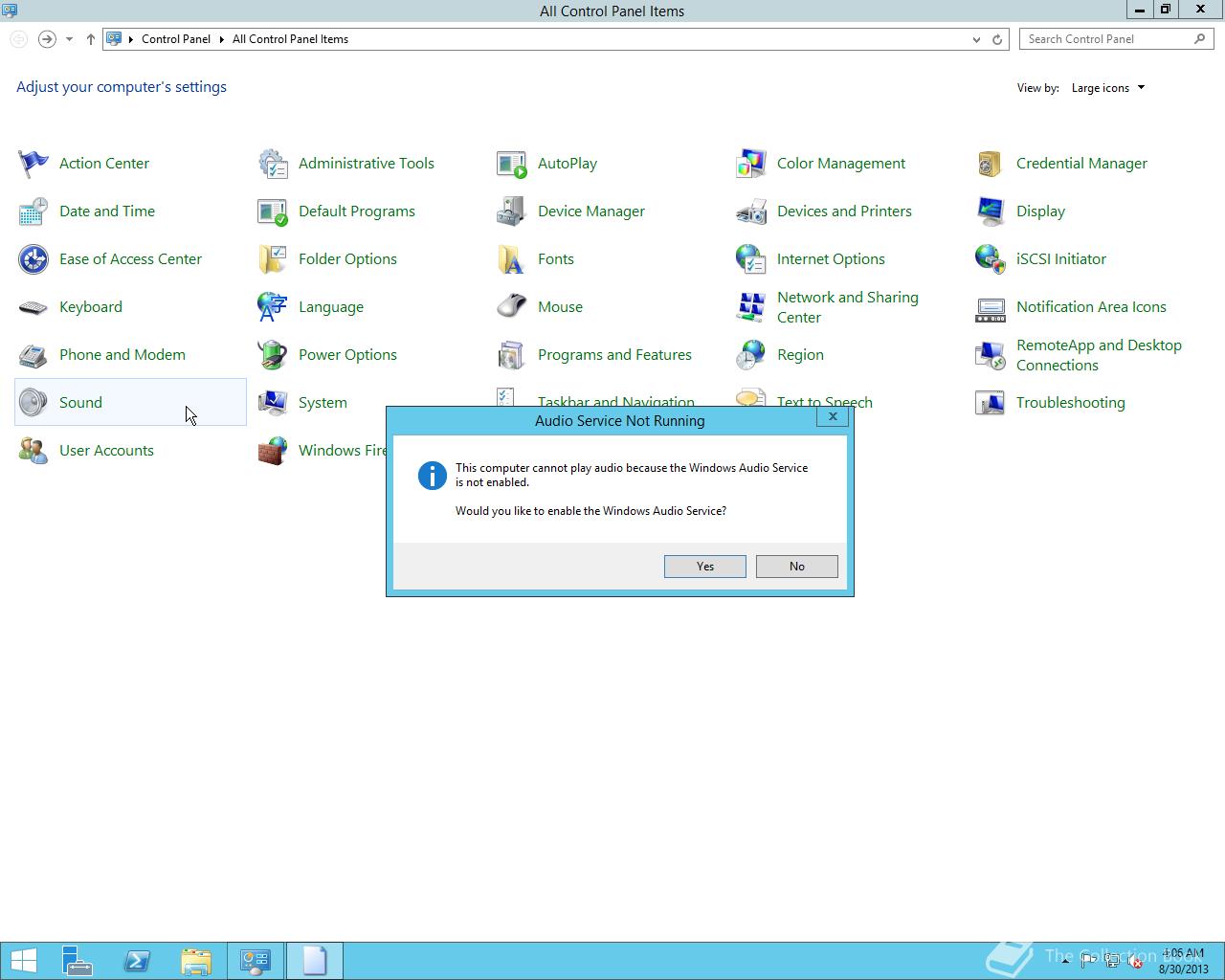The image size is (1225, 980).
Task: Click the Display icon
Action: pyautogui.click(x=991, y=212)
